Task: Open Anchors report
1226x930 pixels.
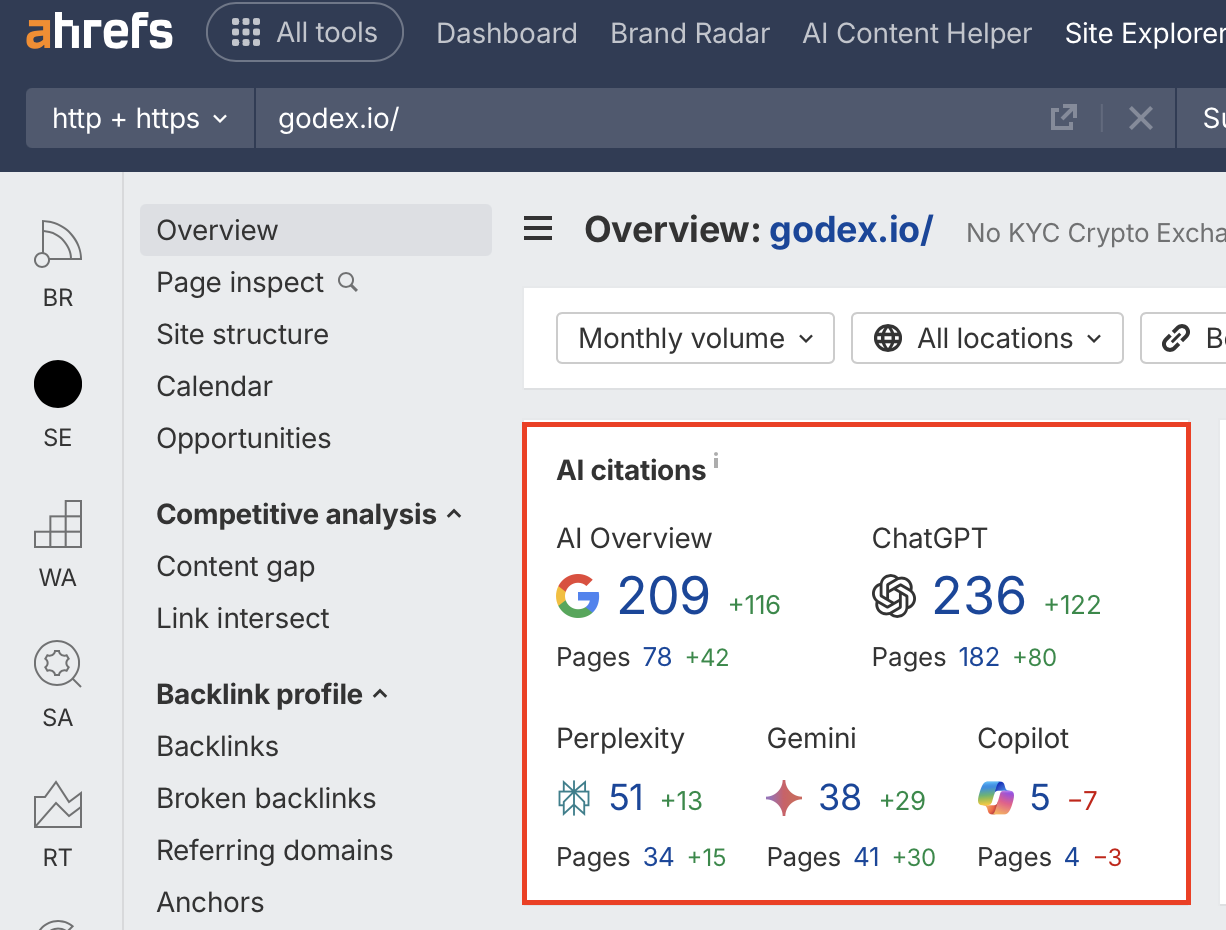Action: tap(211, 902)
